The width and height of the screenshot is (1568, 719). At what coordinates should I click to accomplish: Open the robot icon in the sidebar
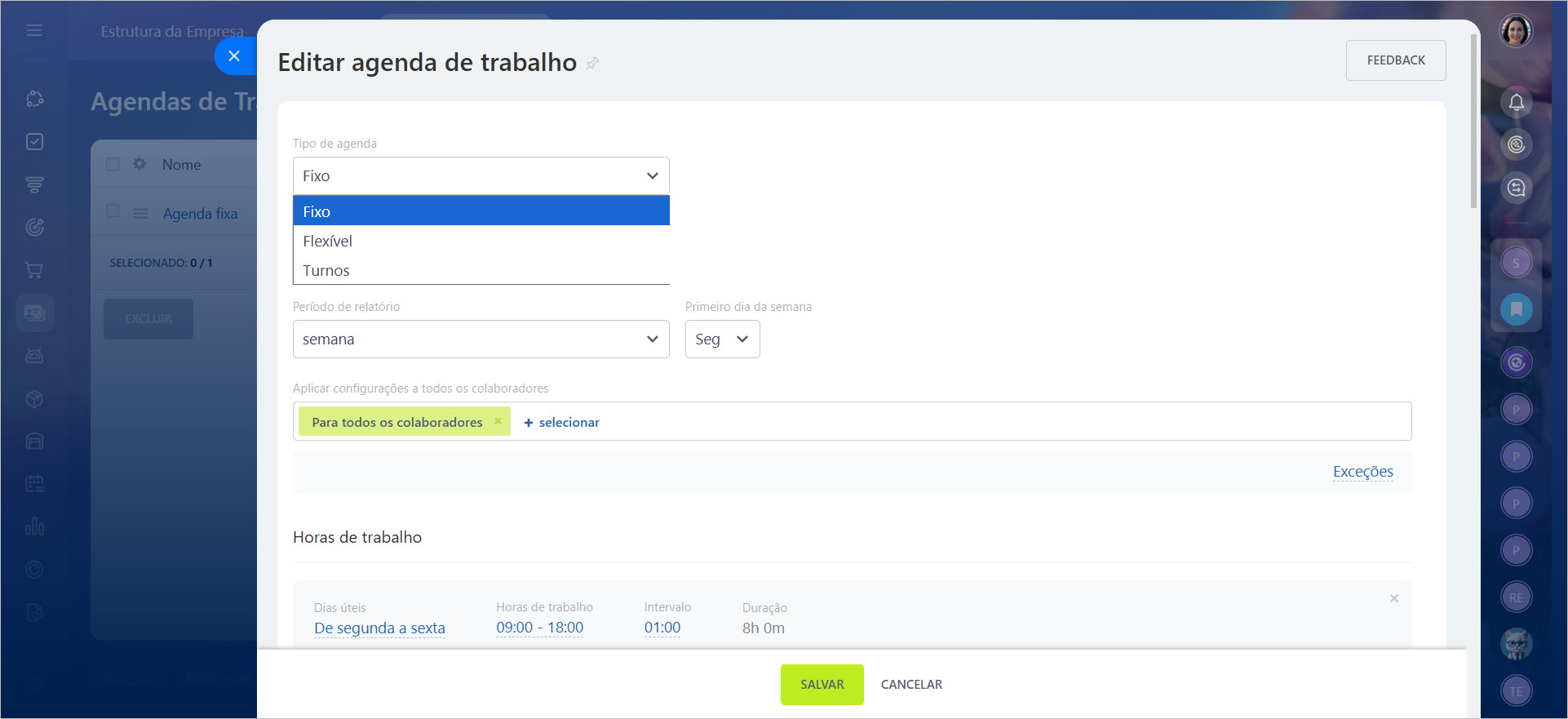[x=34, y=356]
